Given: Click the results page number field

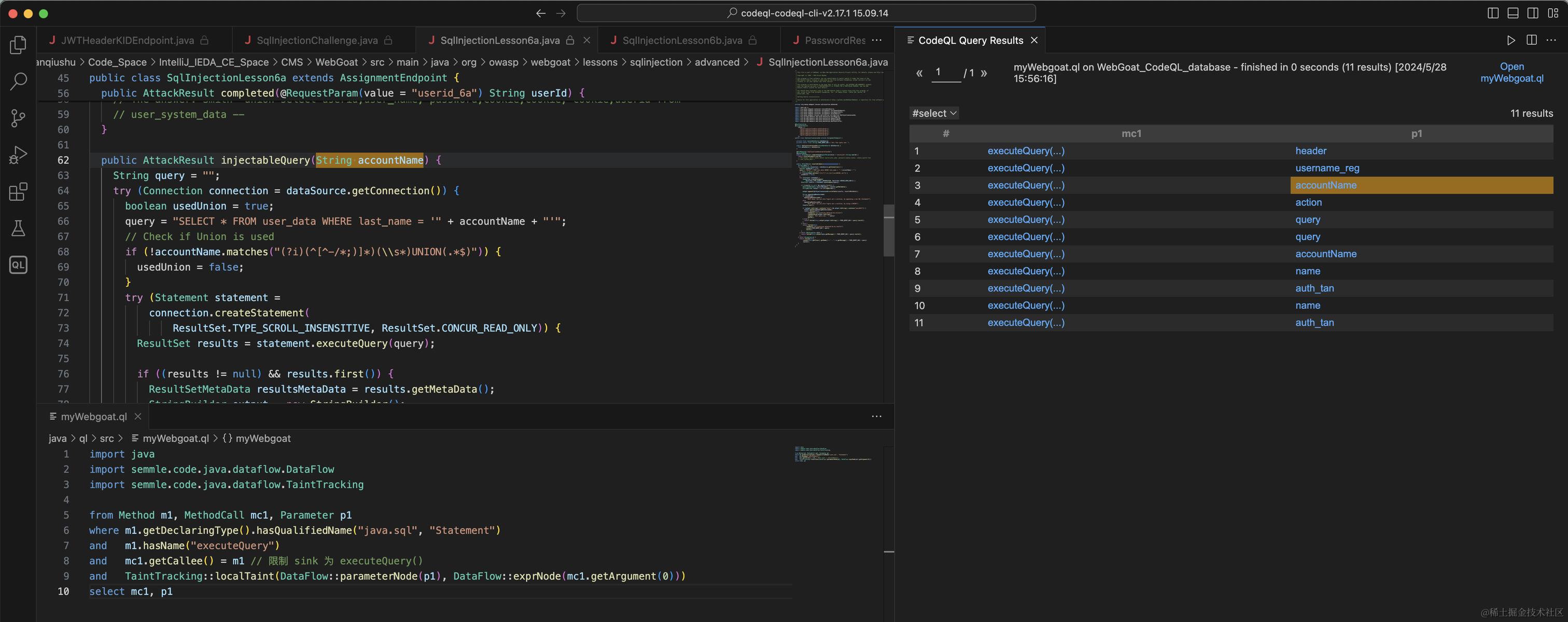Looking at the screenshot, I should click(945, 73).
